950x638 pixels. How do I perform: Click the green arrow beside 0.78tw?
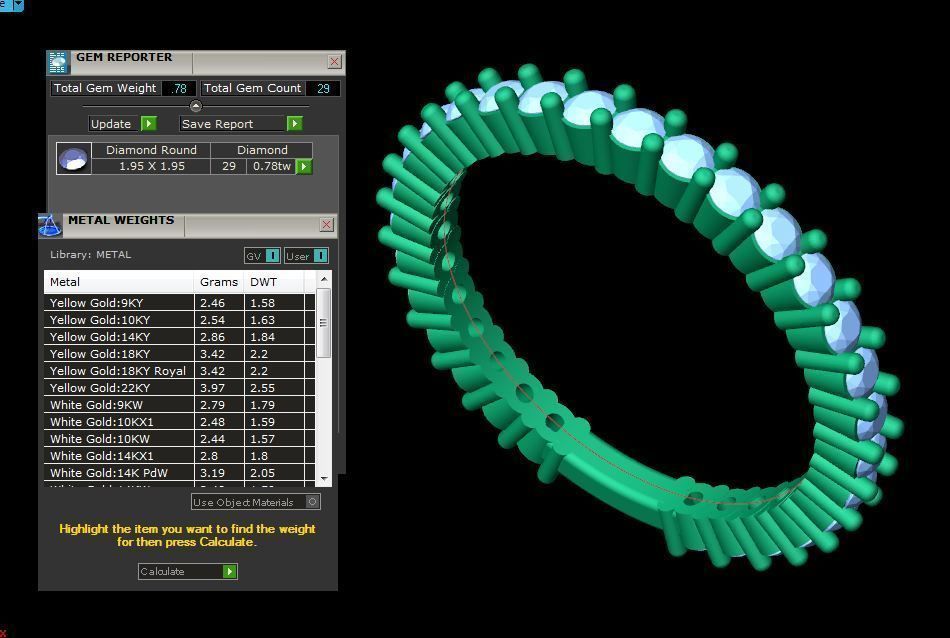304,167
